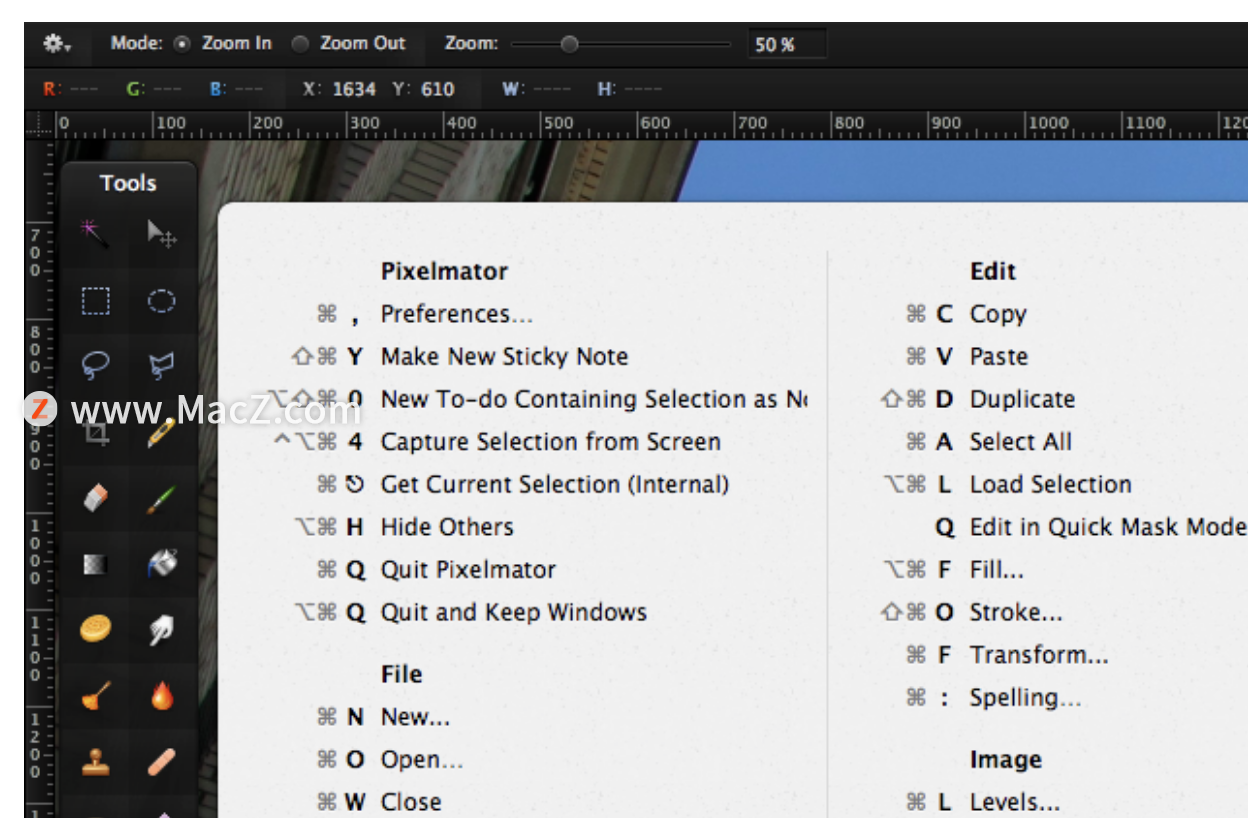
Task: Click Capture Selection from Screen entry
Action: (x=550, y=442)
